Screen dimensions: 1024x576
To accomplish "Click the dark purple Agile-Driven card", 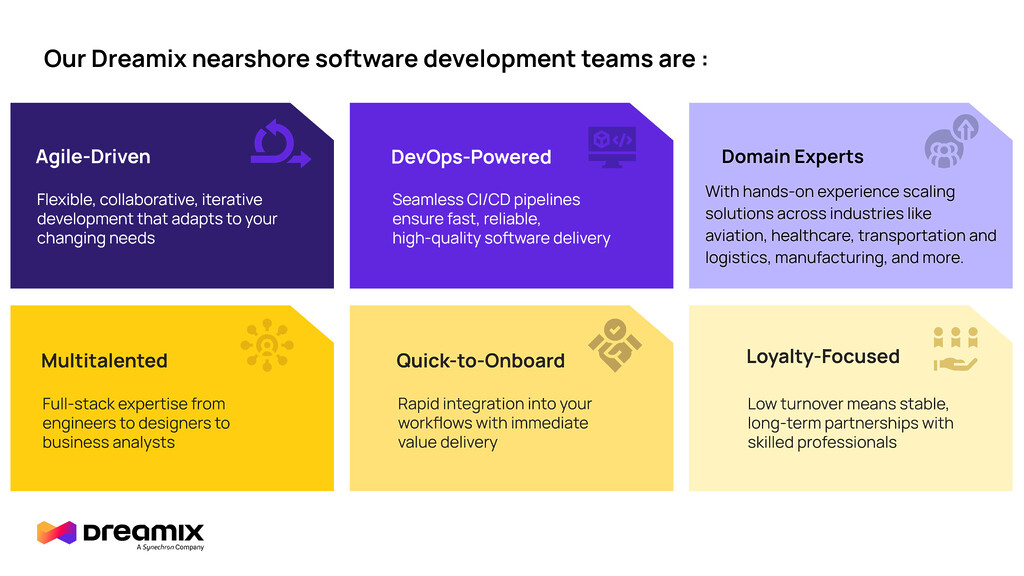I will coord(170,195).
